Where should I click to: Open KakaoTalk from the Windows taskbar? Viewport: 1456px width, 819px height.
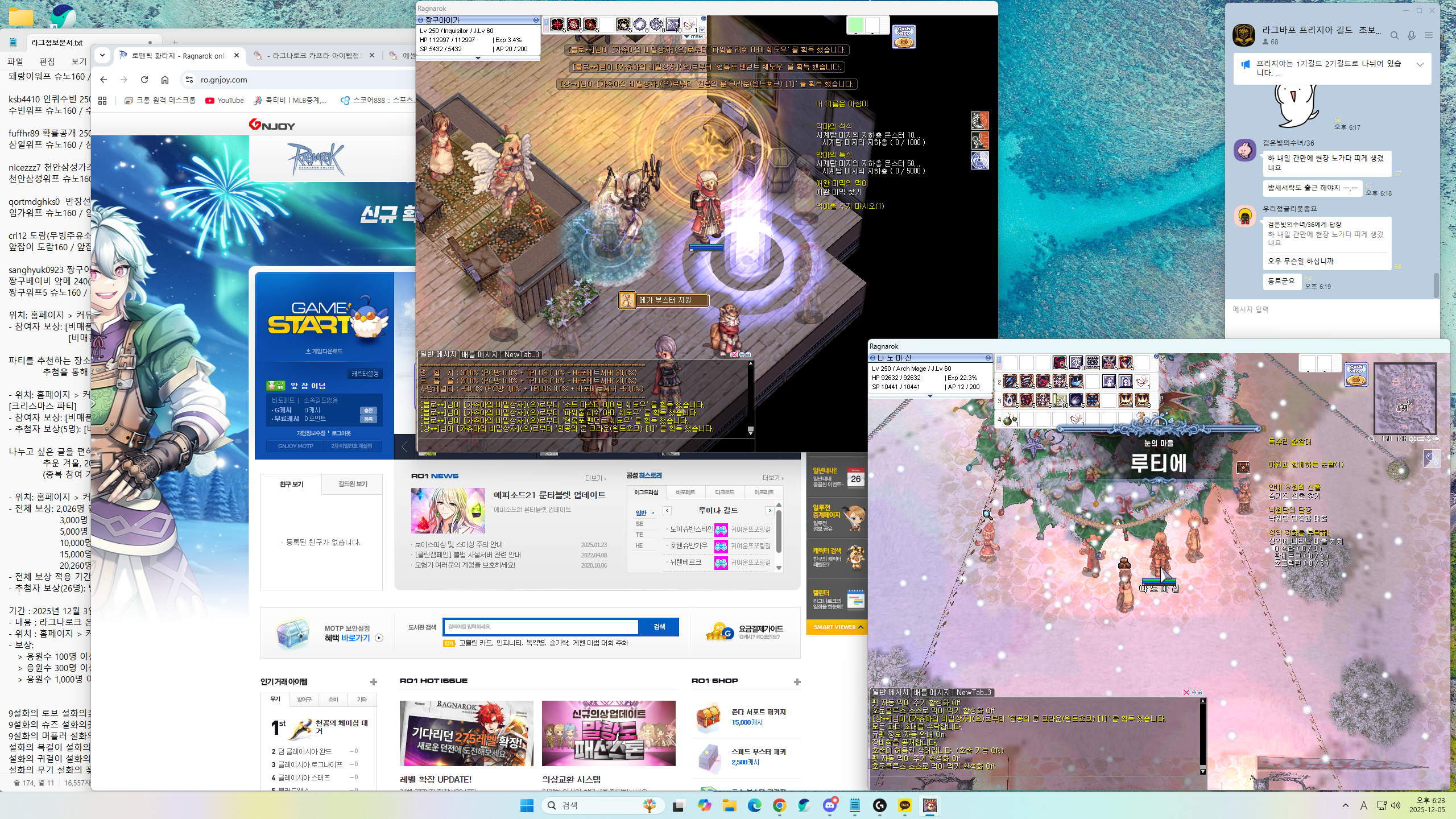(905, 805)
